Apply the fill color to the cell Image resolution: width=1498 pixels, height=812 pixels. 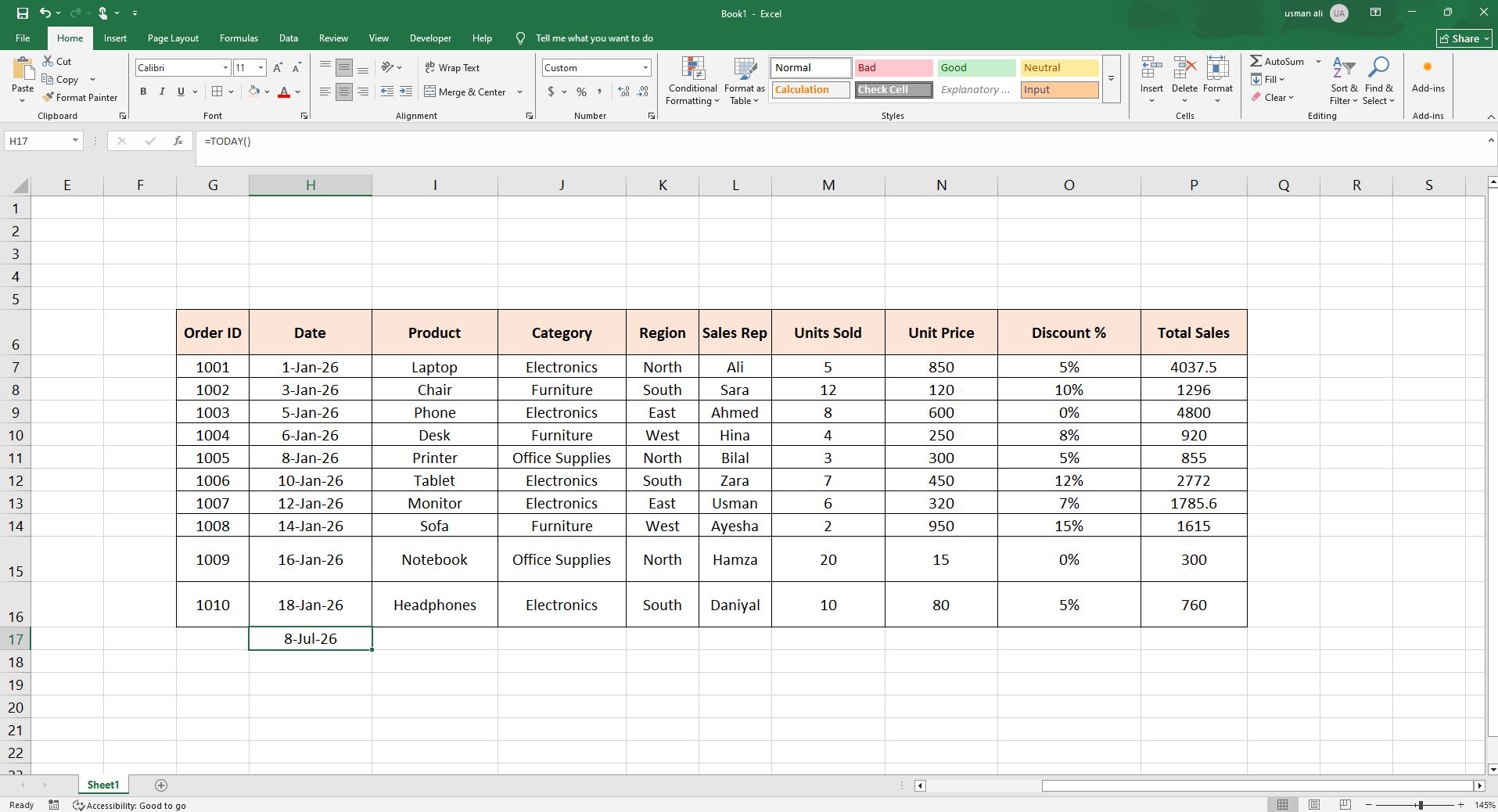(x=254, y=92)
